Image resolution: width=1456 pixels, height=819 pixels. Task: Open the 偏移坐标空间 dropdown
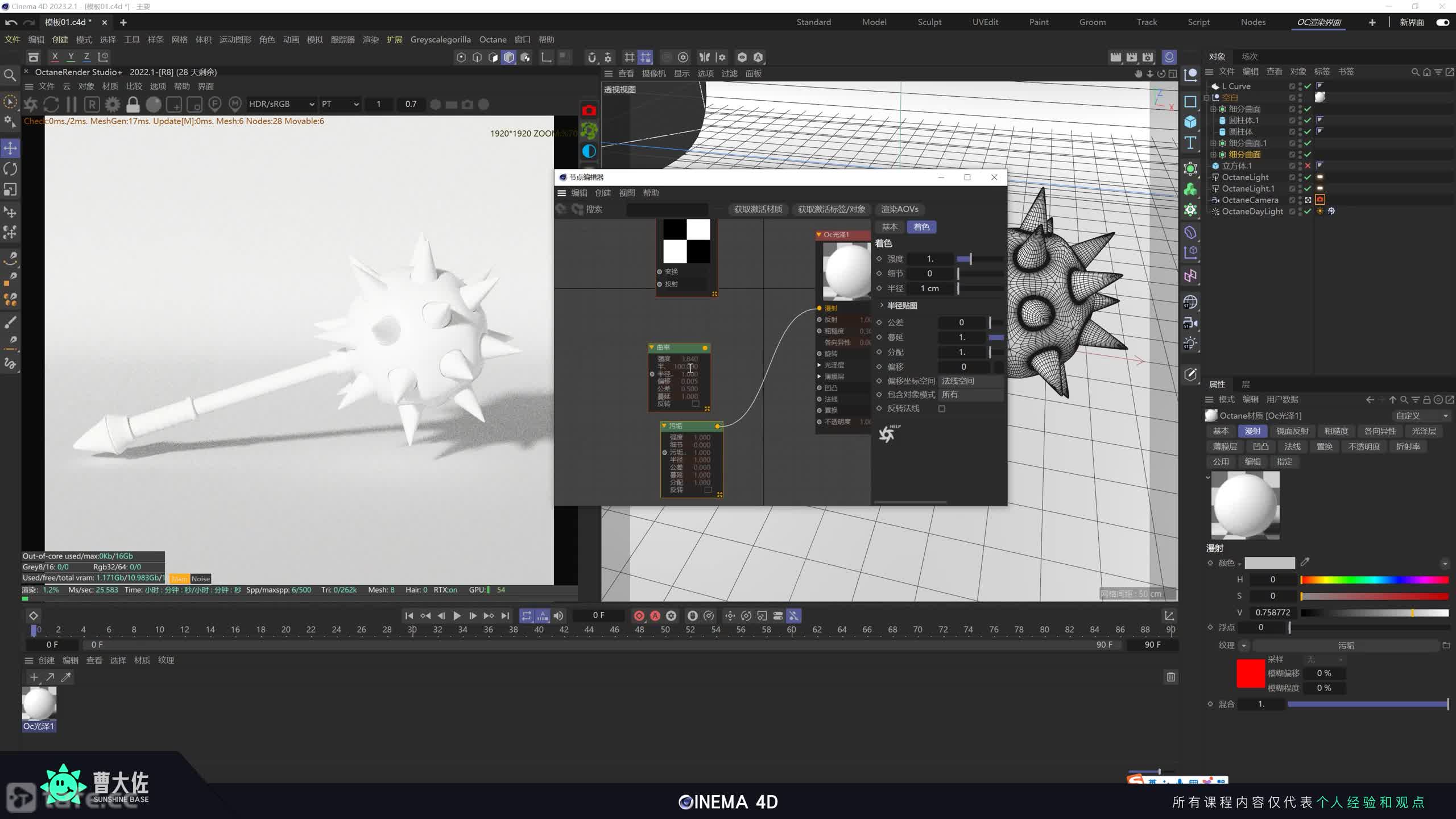point(970,381)
